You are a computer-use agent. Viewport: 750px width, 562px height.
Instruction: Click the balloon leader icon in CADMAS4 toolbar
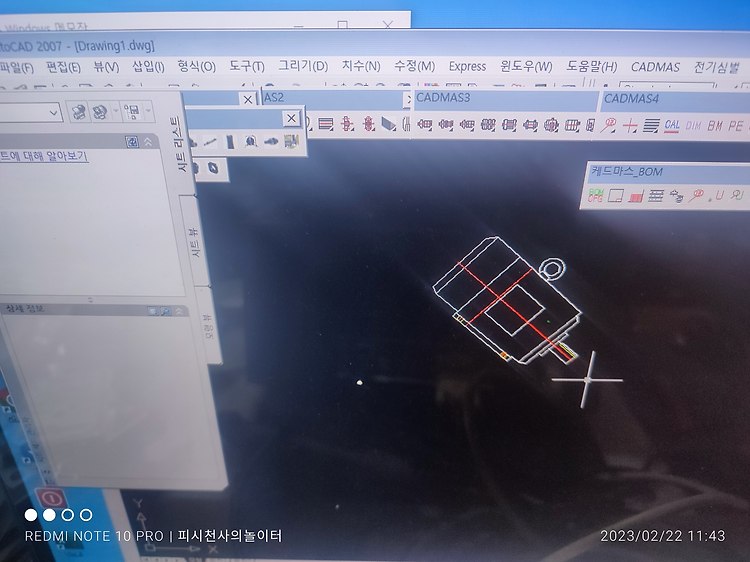pyautogui.click(x=608, y=125)
